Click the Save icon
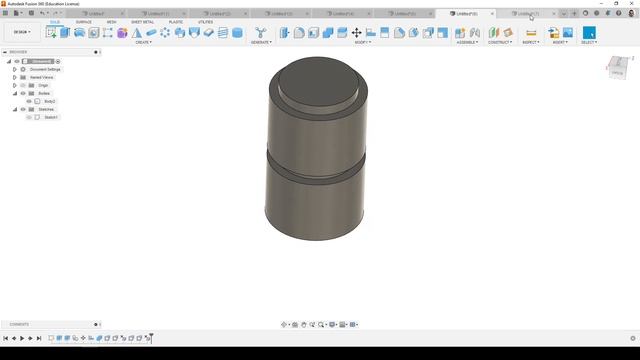Screen dimensions: 640x360 31,13
